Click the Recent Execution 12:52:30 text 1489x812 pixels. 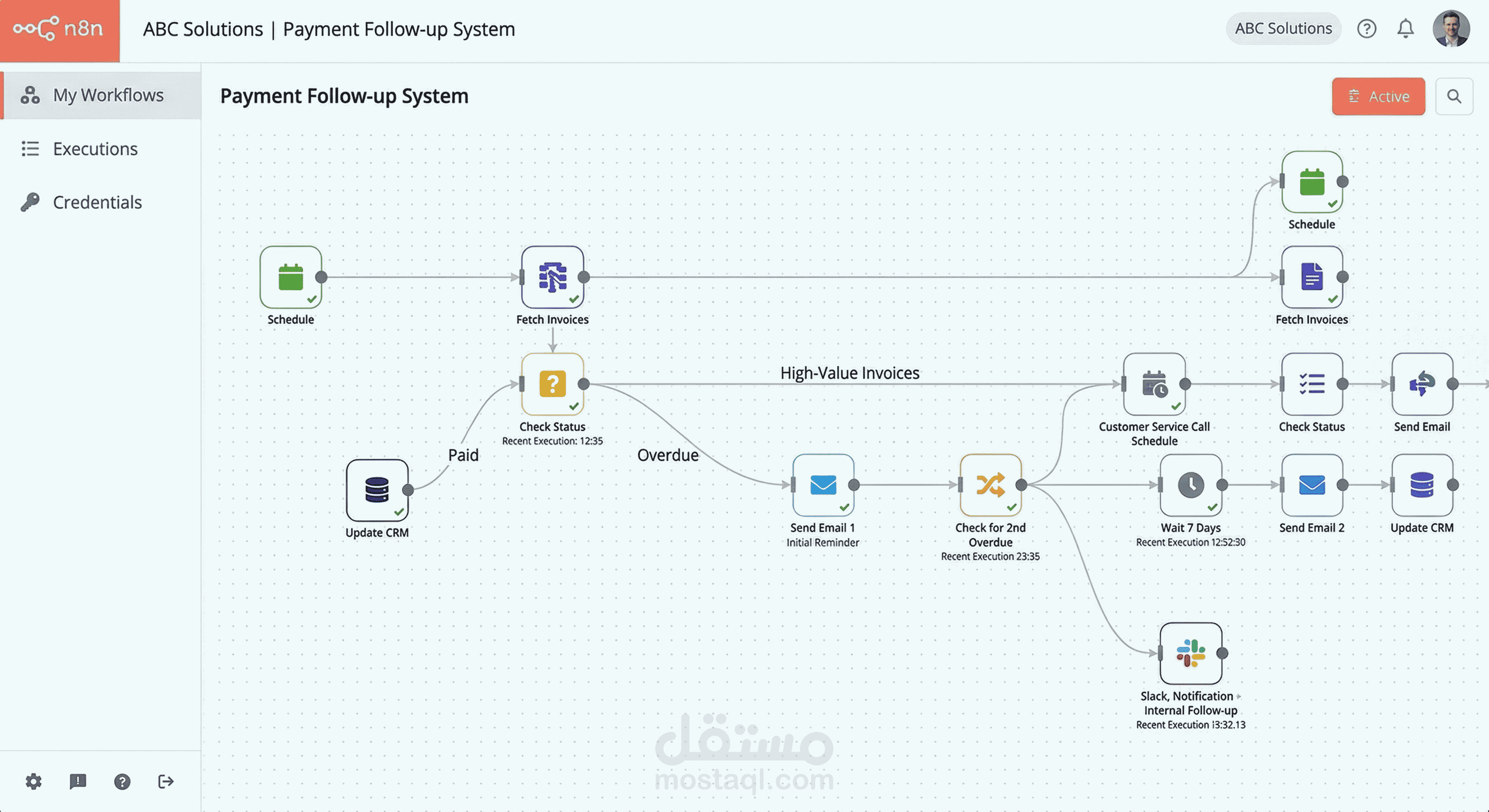(x=1191, y=542)
